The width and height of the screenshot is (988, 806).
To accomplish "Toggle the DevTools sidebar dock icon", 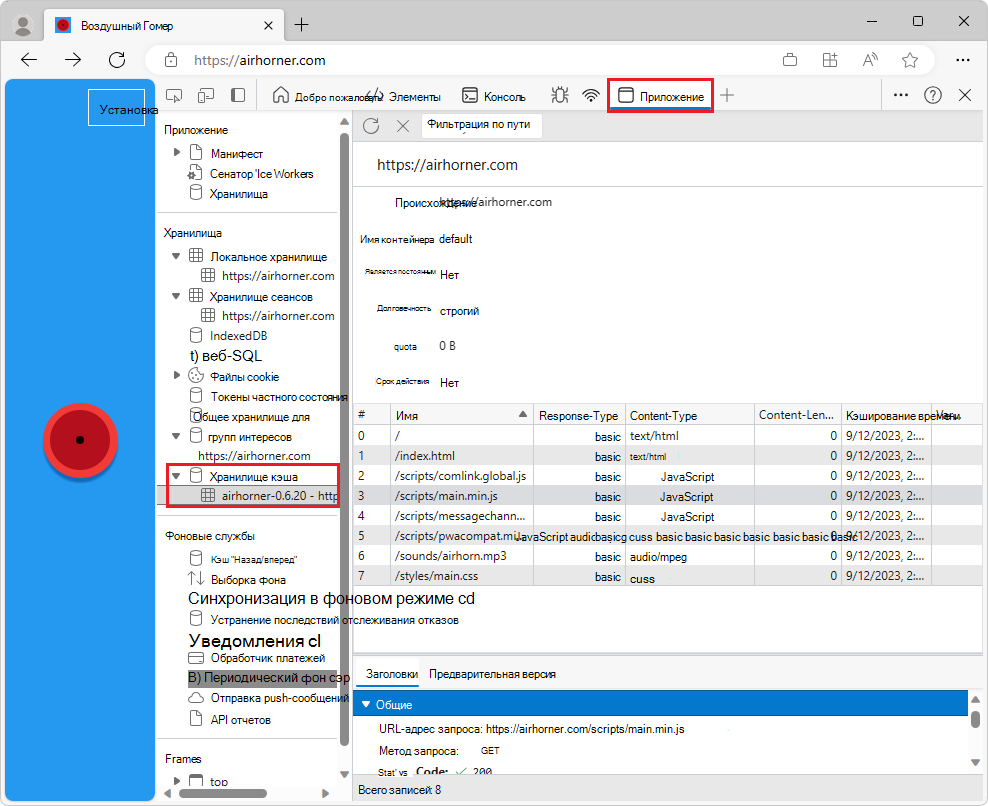I will tap(238, 96).
